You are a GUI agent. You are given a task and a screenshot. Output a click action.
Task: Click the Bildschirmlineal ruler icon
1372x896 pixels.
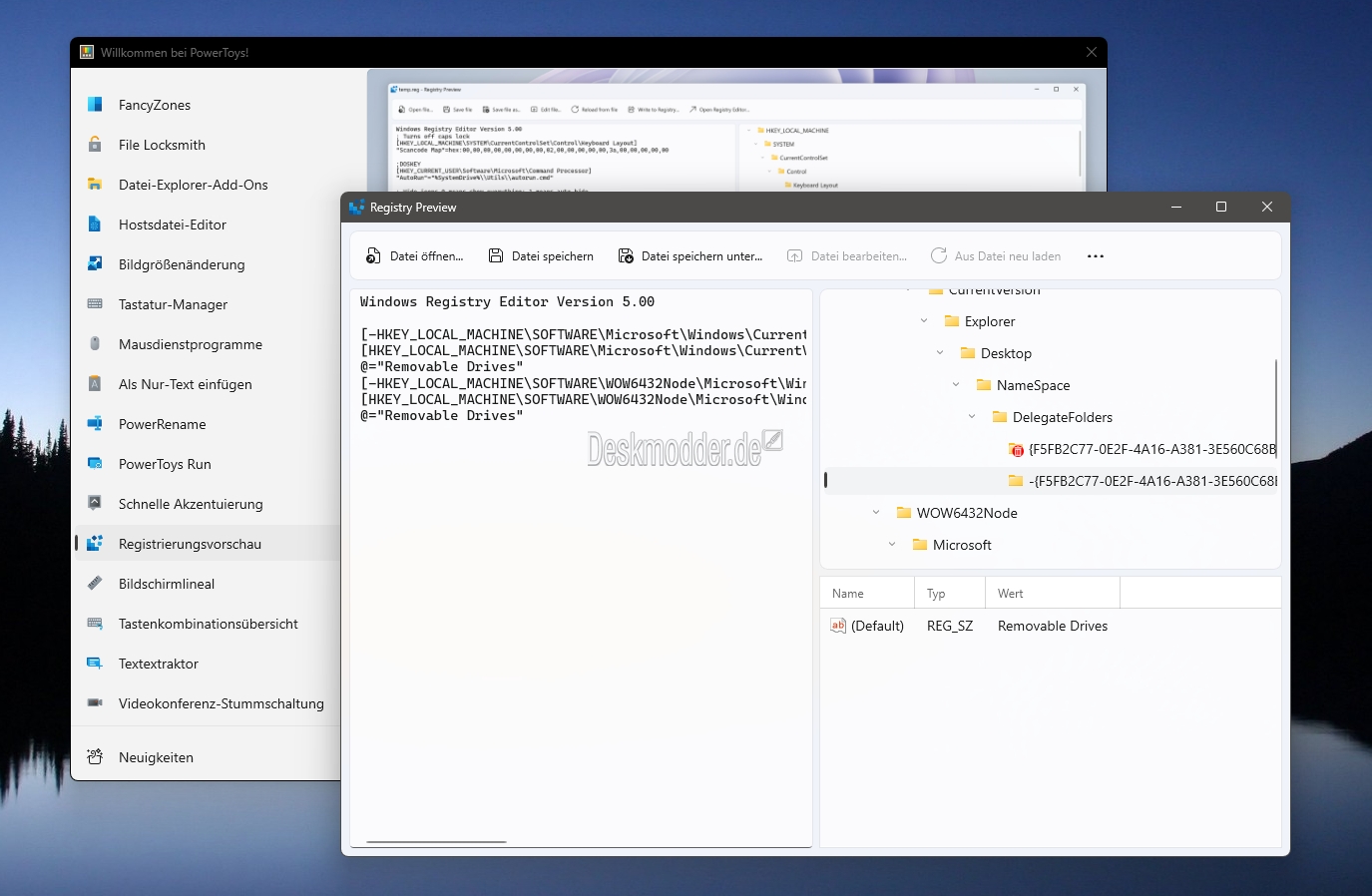pos(95,583)
